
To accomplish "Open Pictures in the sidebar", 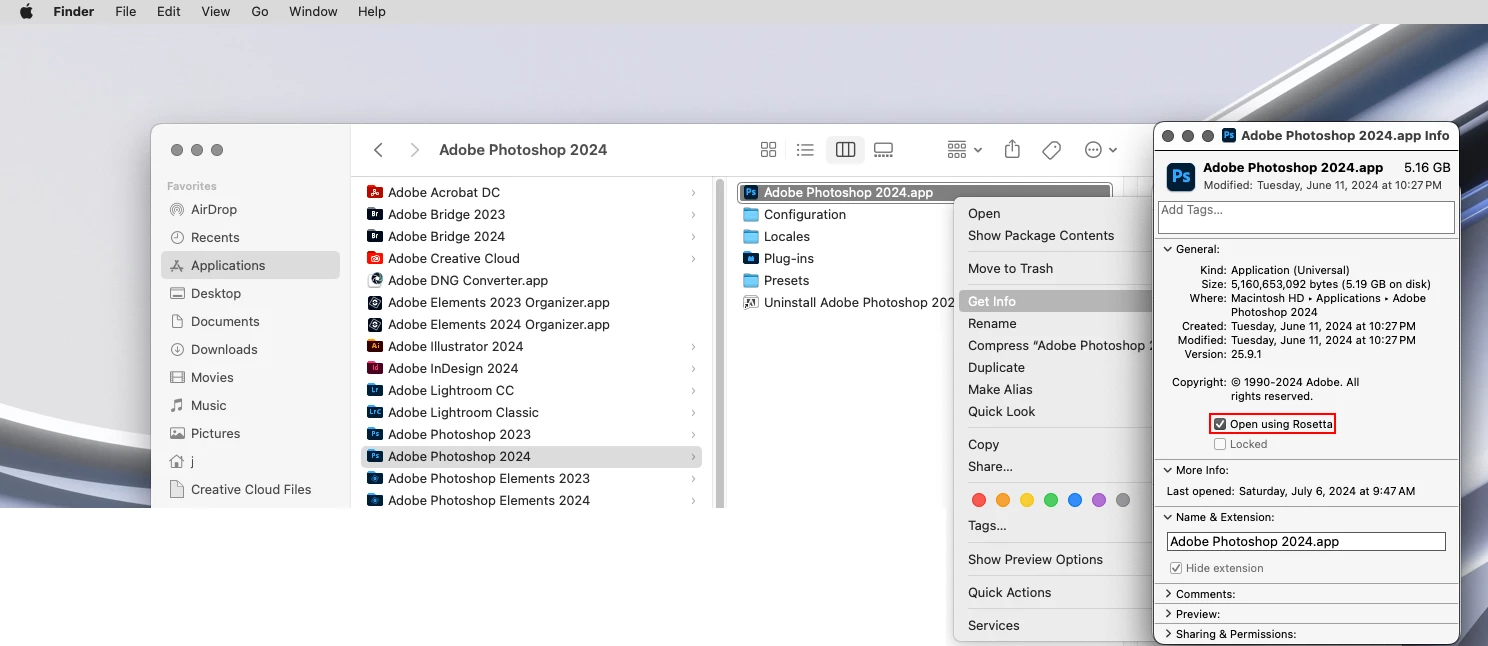I will click(250, 433).
